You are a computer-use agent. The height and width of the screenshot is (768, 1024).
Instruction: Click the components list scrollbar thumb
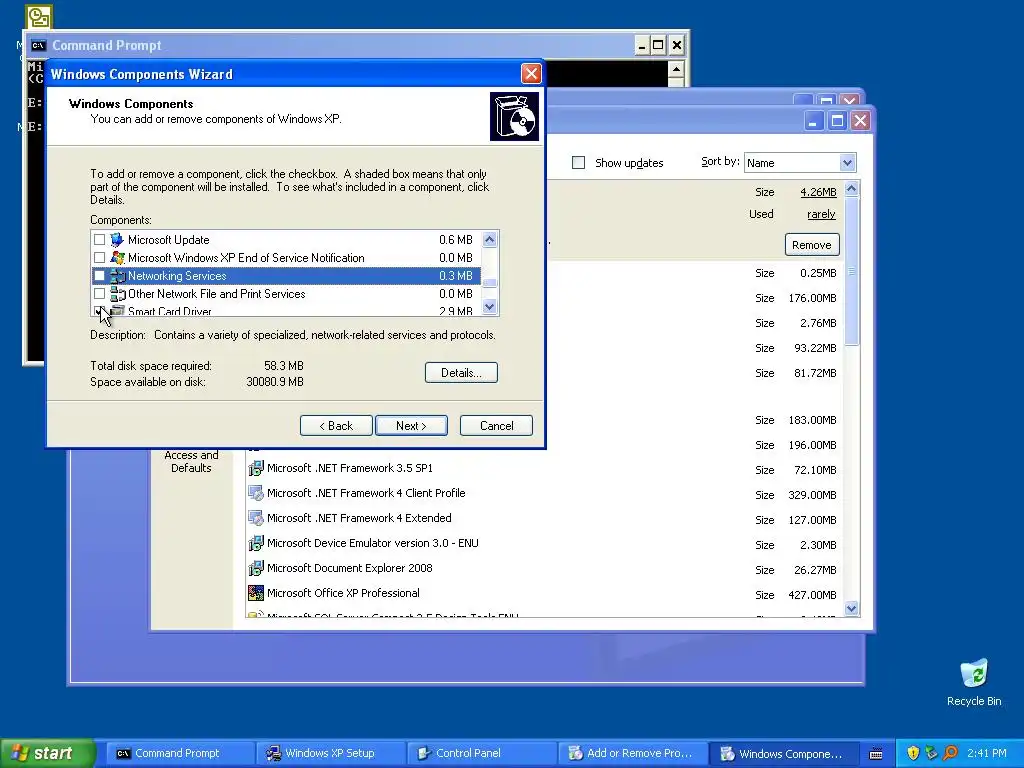pos(490,283)
